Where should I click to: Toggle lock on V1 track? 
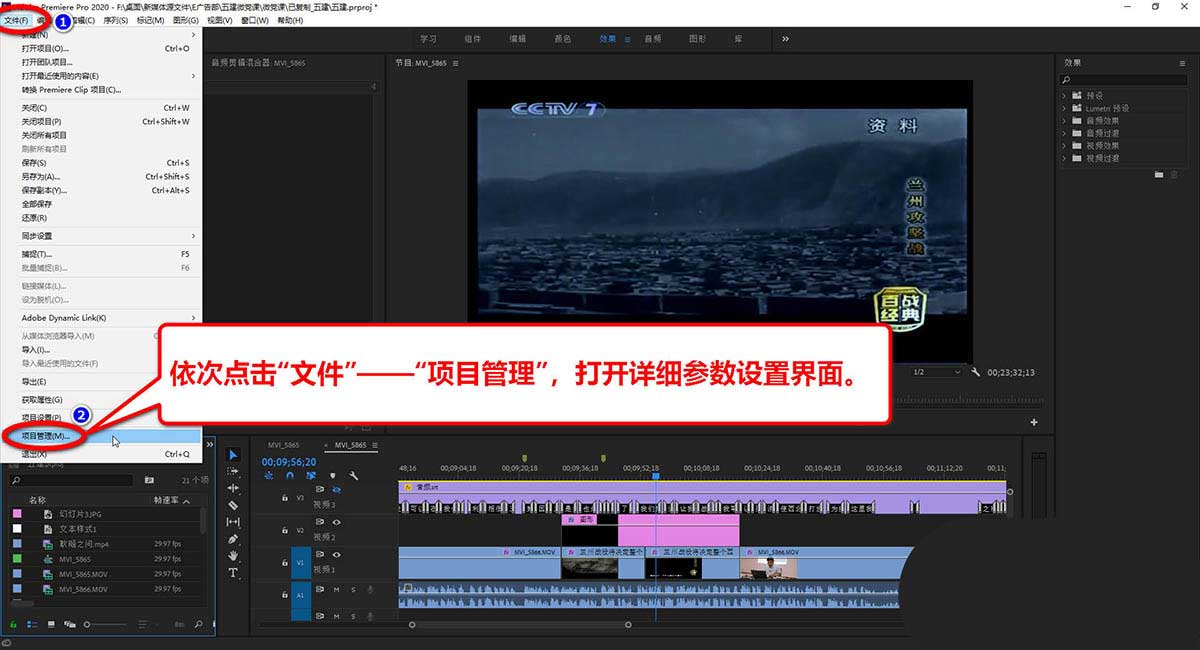285,562
